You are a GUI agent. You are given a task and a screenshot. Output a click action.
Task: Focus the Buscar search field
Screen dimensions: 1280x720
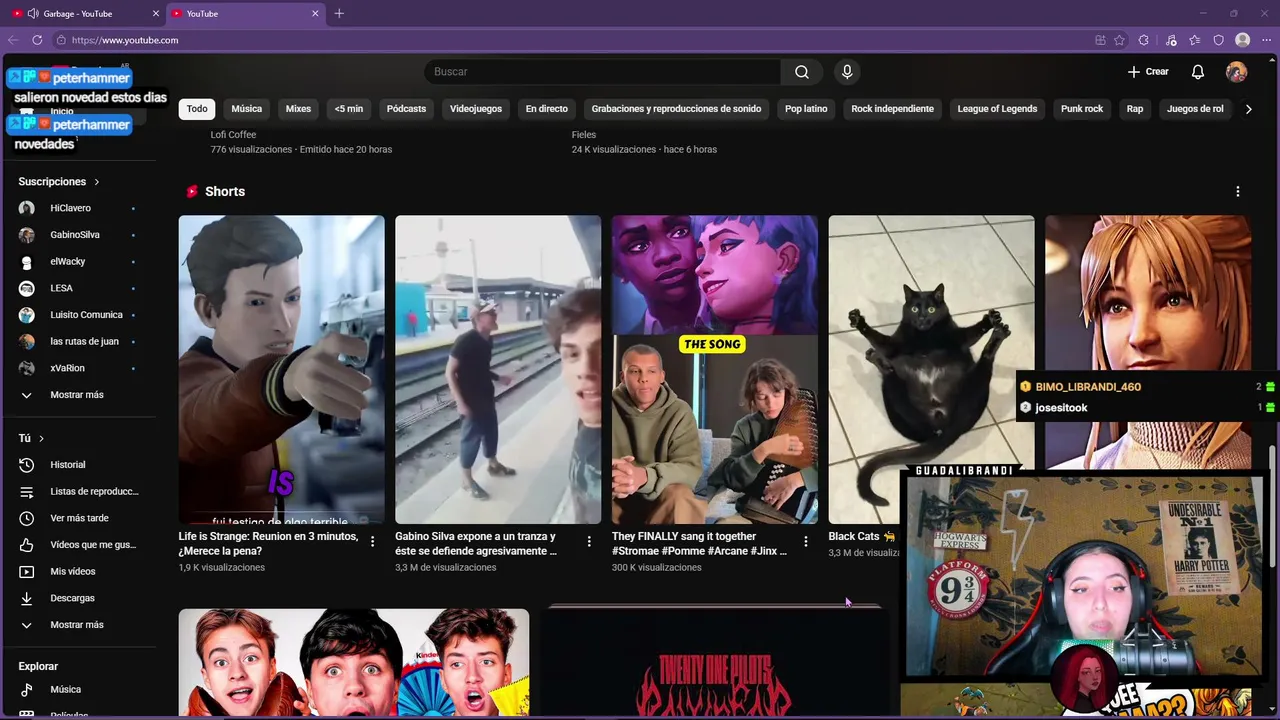tap(603, 72)
